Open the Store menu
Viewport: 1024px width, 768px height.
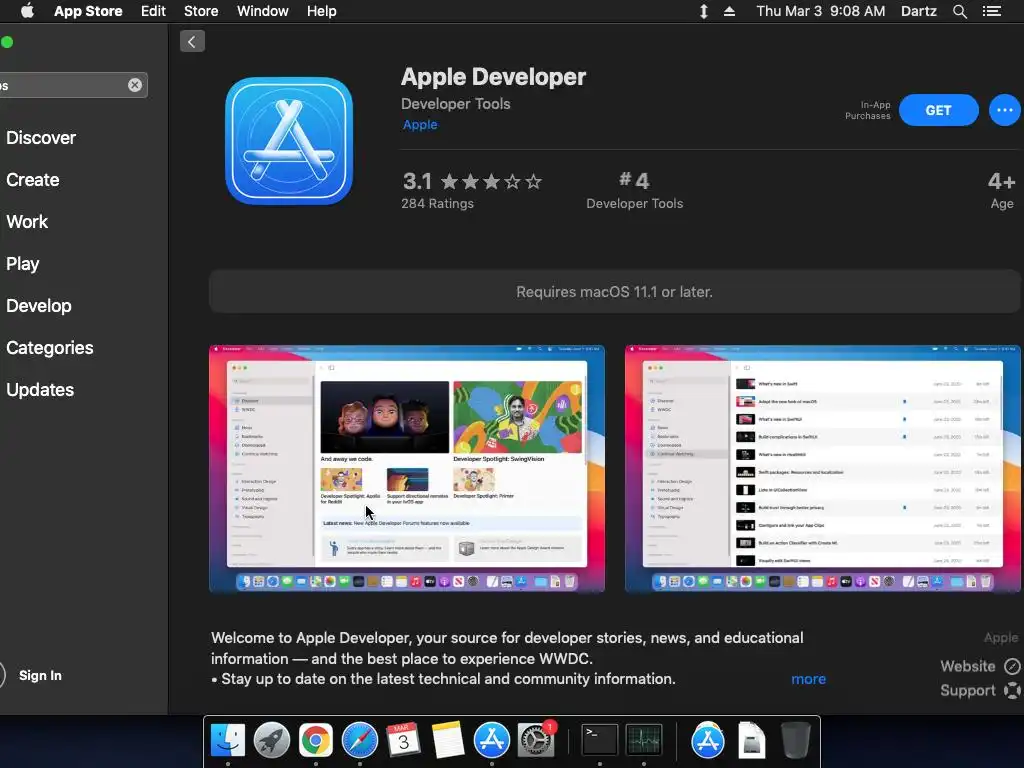pyautogui.click(x=201, y=11)
